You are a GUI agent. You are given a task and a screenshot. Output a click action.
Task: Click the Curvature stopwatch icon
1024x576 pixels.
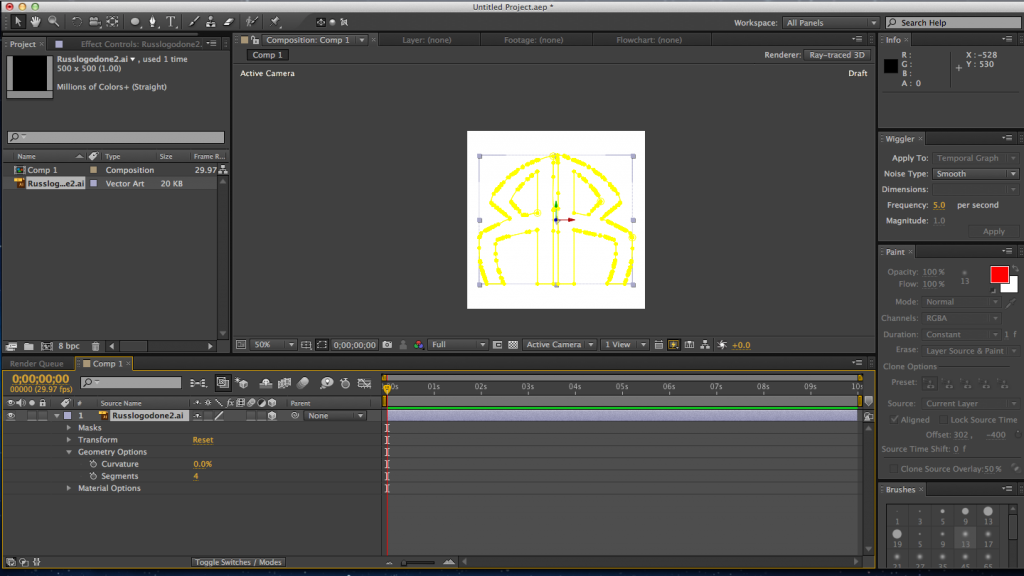(93, 465)
